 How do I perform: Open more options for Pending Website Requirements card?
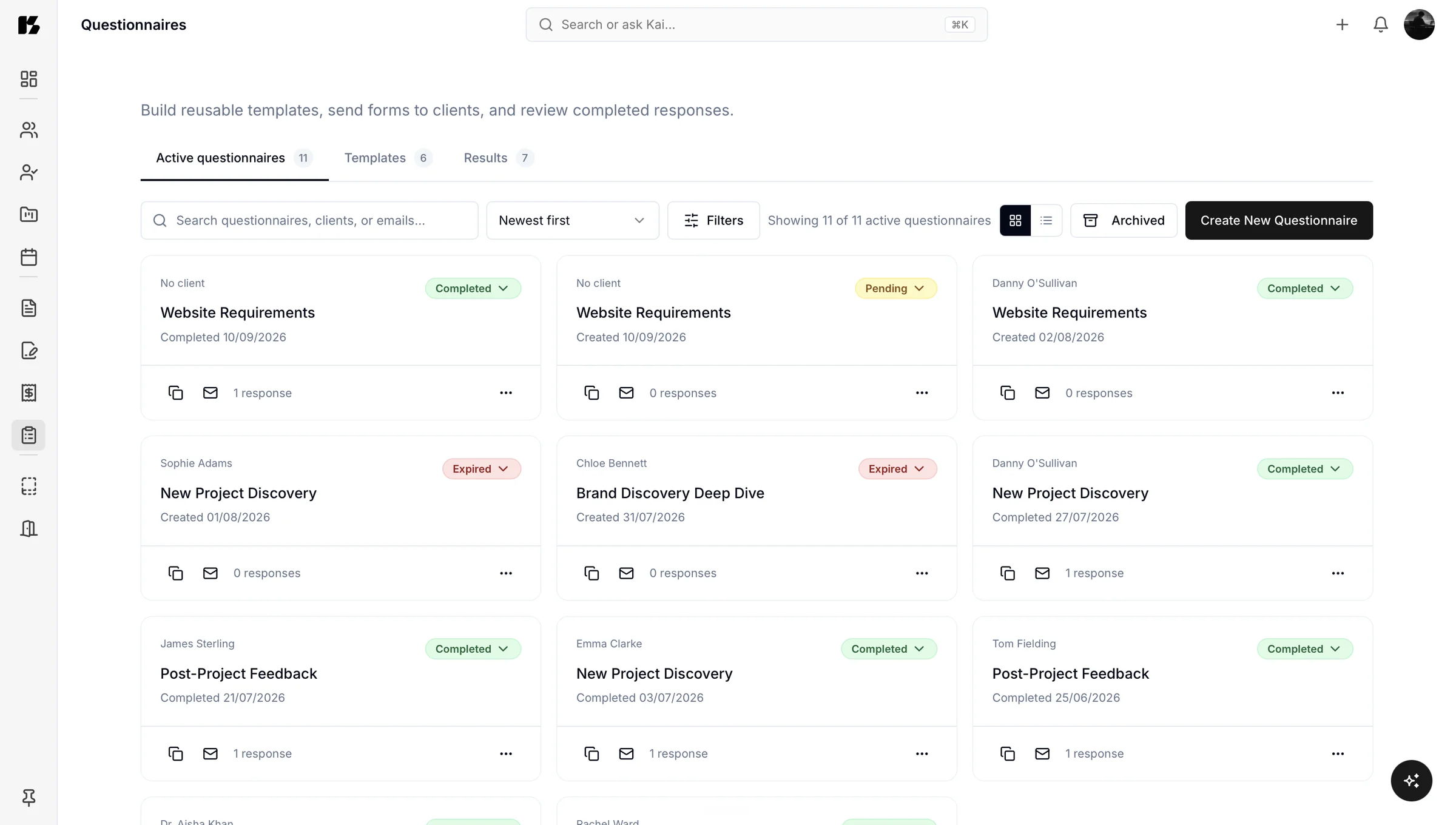(x=922, y=392)
